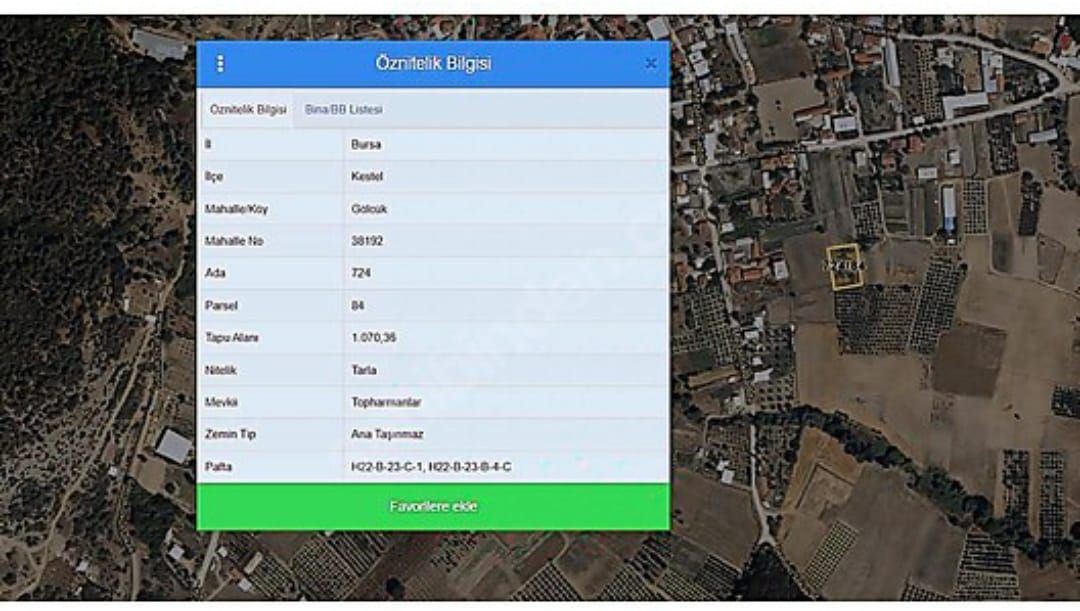Select the Zemin Tip value Ana Taşınmaz

pyautogui.click(x=387, y=434)
